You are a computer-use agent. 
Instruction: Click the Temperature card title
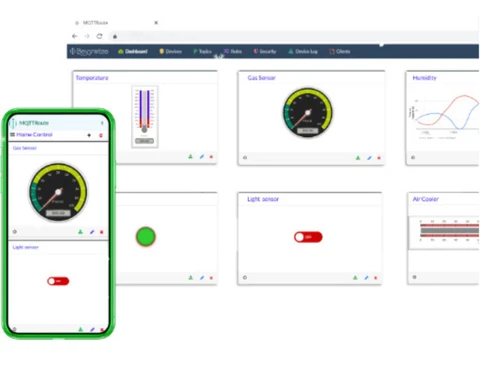92,78
